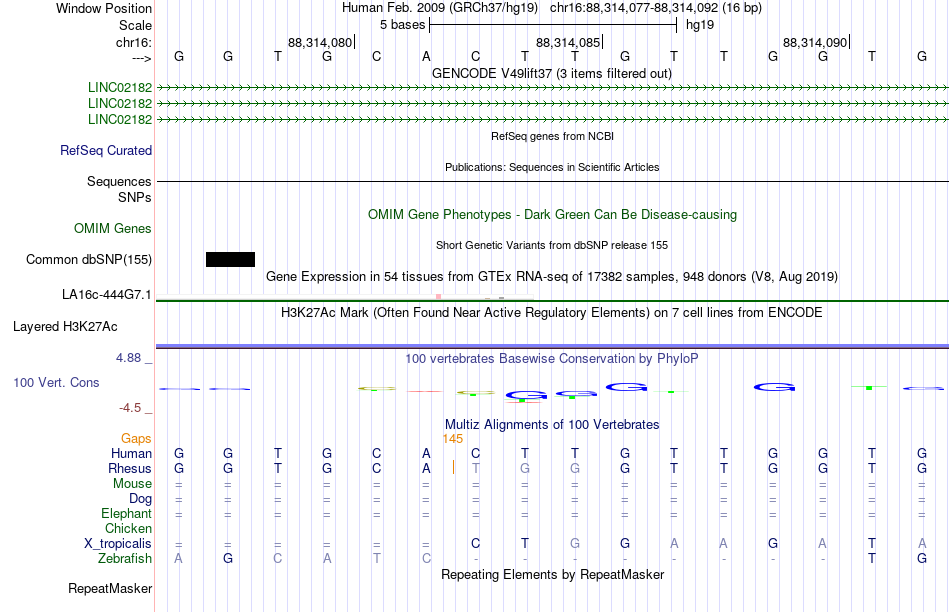Click the Scale label
The image size is (950, 612).
click(x=135, y=25)
